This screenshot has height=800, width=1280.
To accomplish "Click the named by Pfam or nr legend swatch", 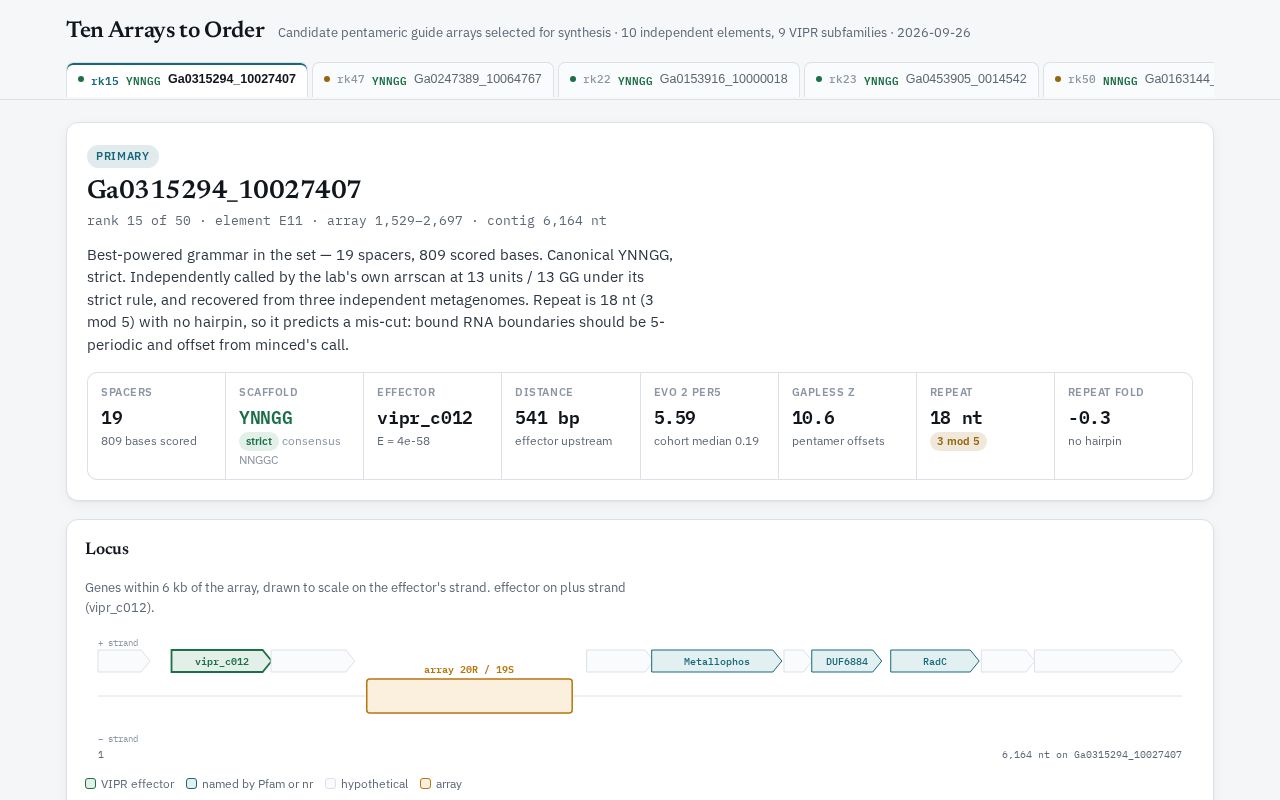I will pyautogui.click(x=192, y=784).
